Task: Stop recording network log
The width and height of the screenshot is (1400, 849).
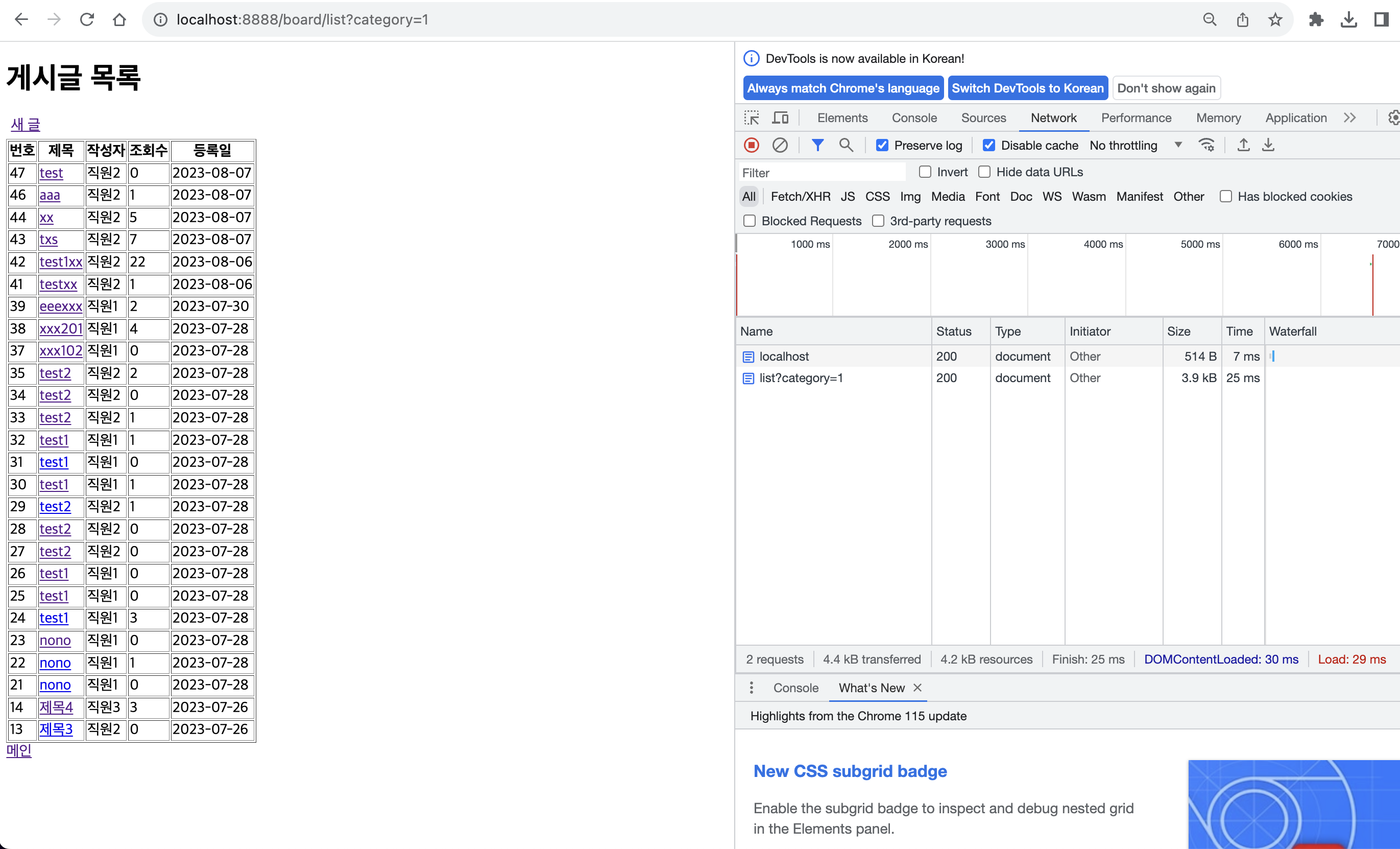Action: click(751, 145)
